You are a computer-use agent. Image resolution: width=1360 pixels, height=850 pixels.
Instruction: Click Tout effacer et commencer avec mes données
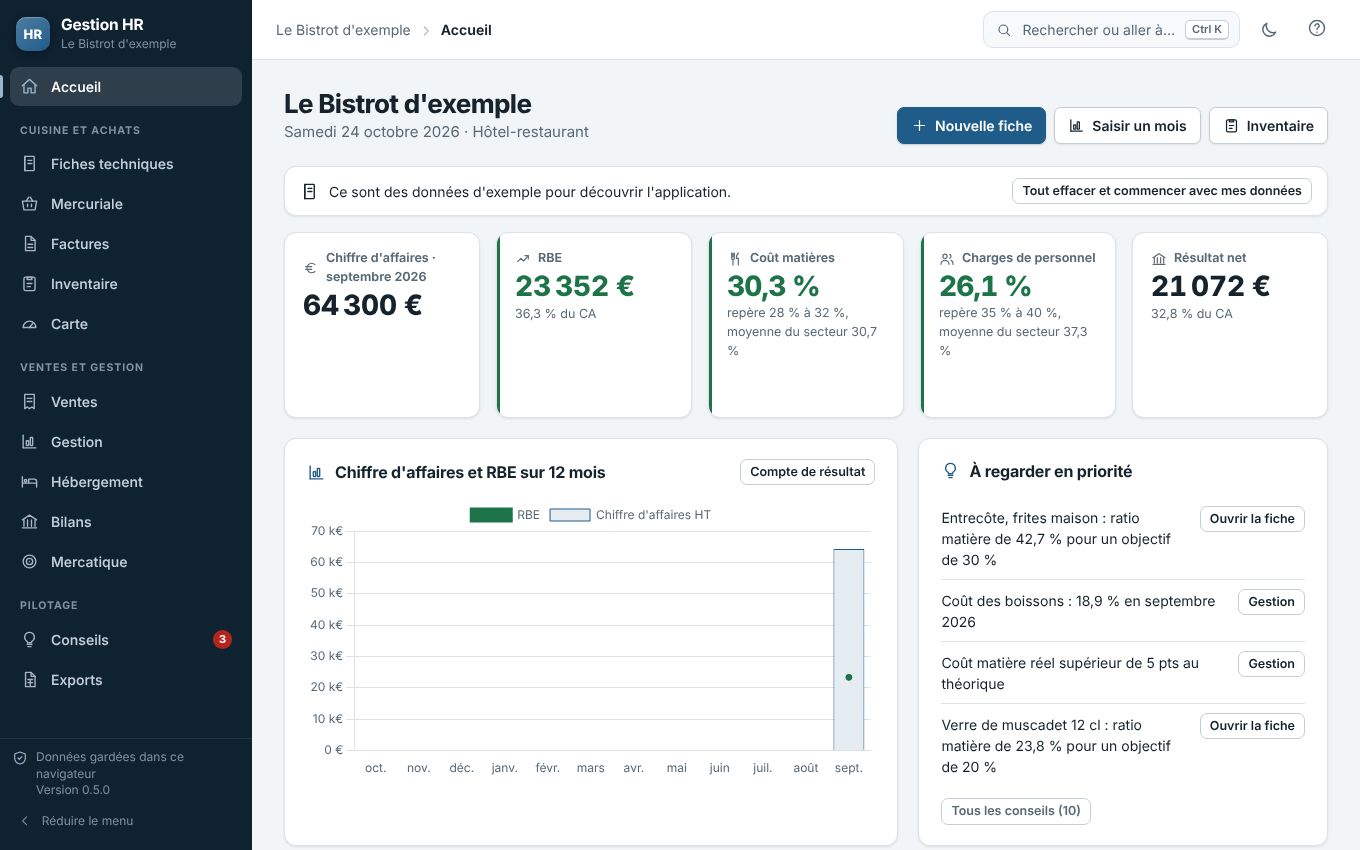click(x=1162, y=191)
